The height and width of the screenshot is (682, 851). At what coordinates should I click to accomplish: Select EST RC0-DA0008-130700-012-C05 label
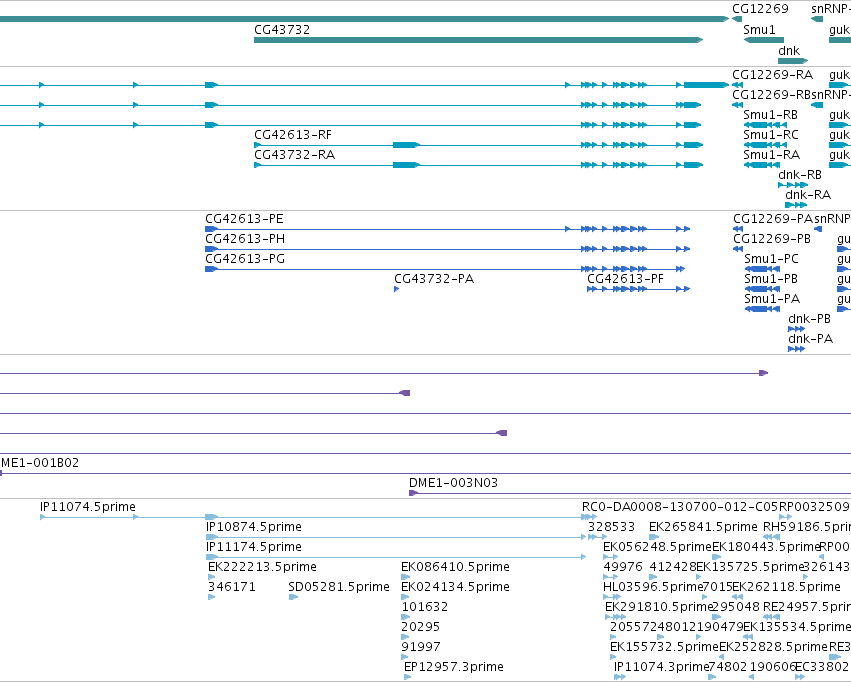pyautogui.click(x=679, y=507)
